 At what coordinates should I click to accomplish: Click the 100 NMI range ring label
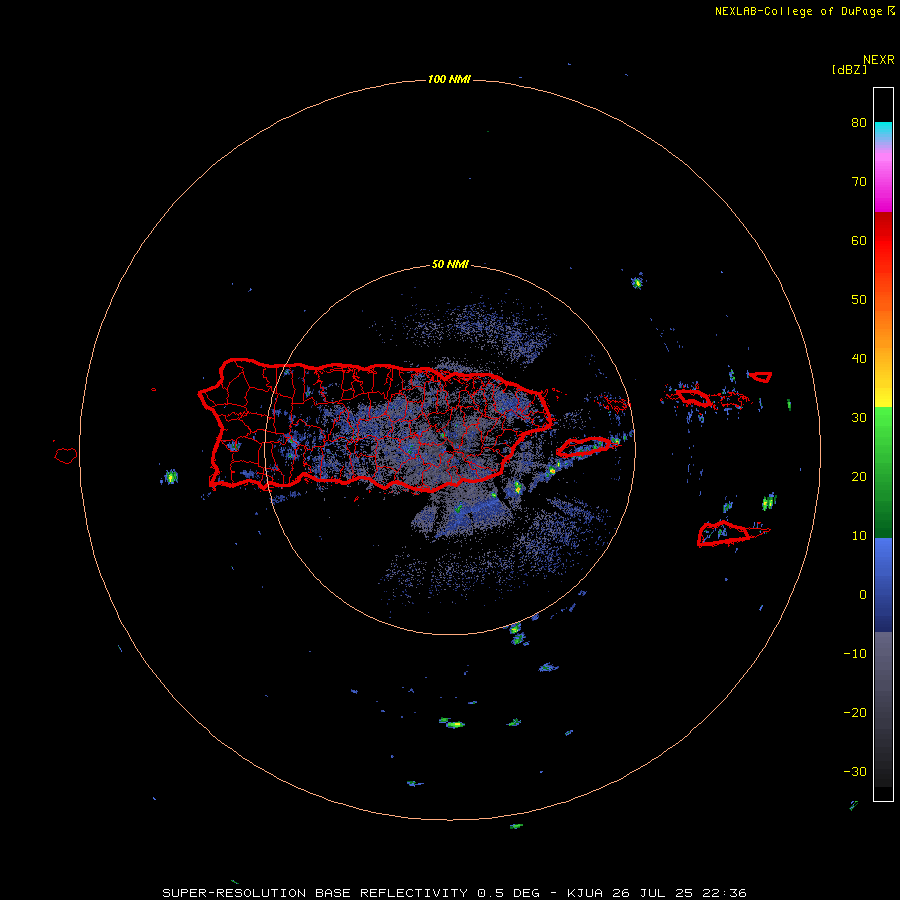[449, 79]
